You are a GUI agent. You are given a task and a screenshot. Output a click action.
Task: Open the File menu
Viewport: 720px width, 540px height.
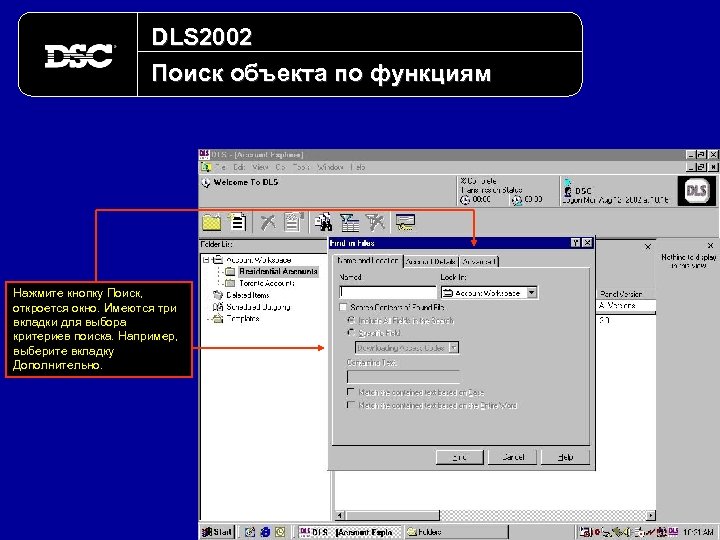[220, 167]
